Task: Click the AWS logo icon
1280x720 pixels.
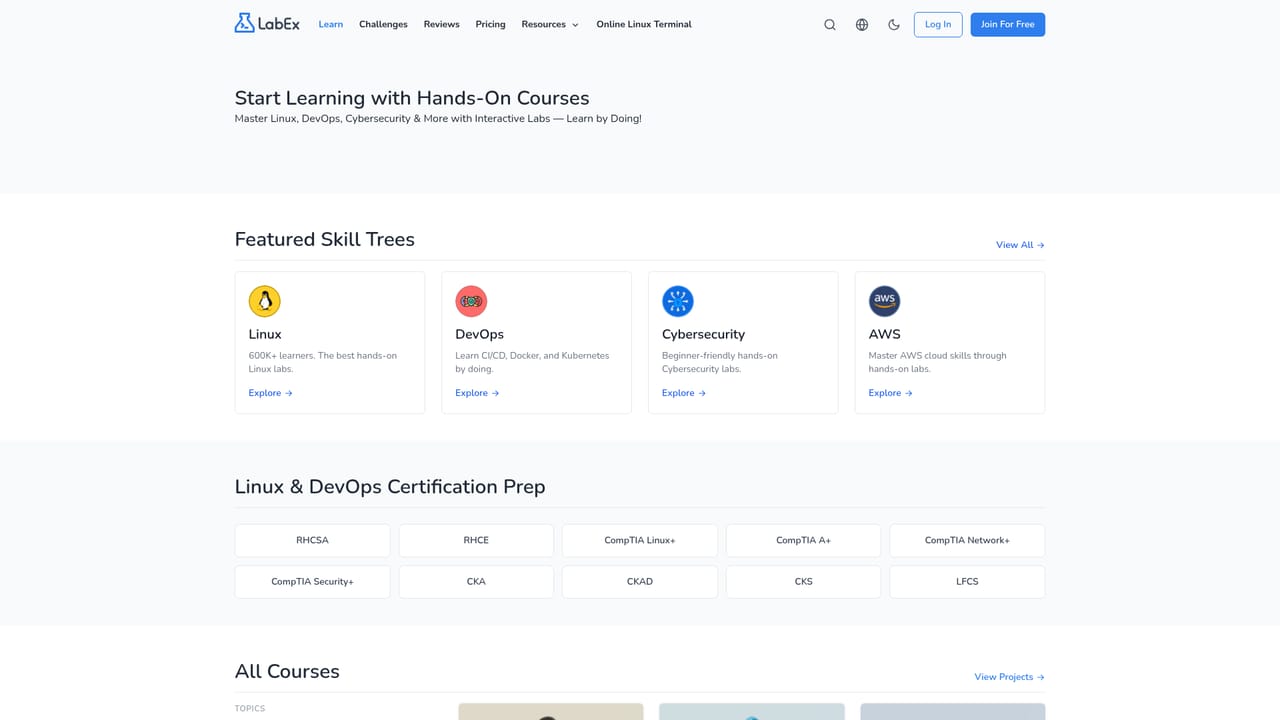Action: coord(885,301)
